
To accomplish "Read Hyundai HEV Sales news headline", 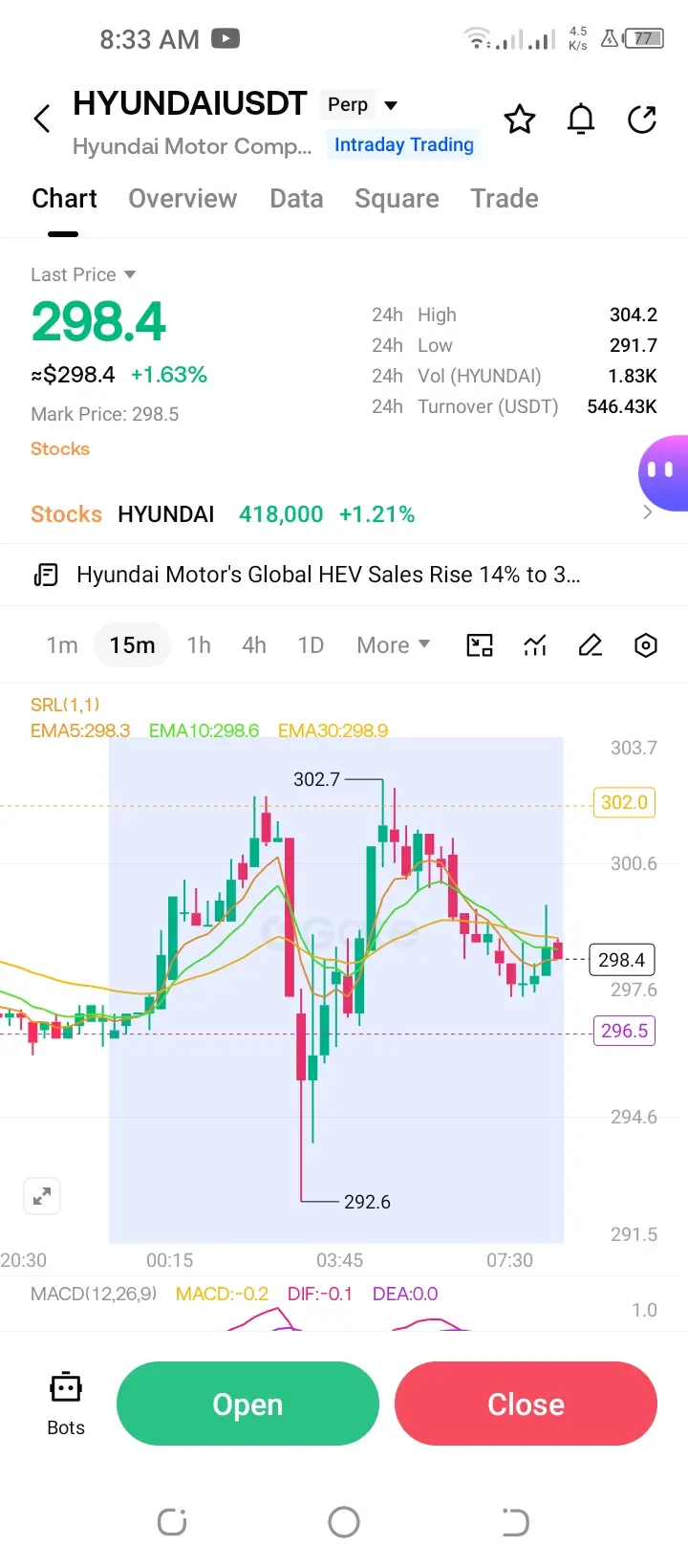I will click(x=329, y=575).
